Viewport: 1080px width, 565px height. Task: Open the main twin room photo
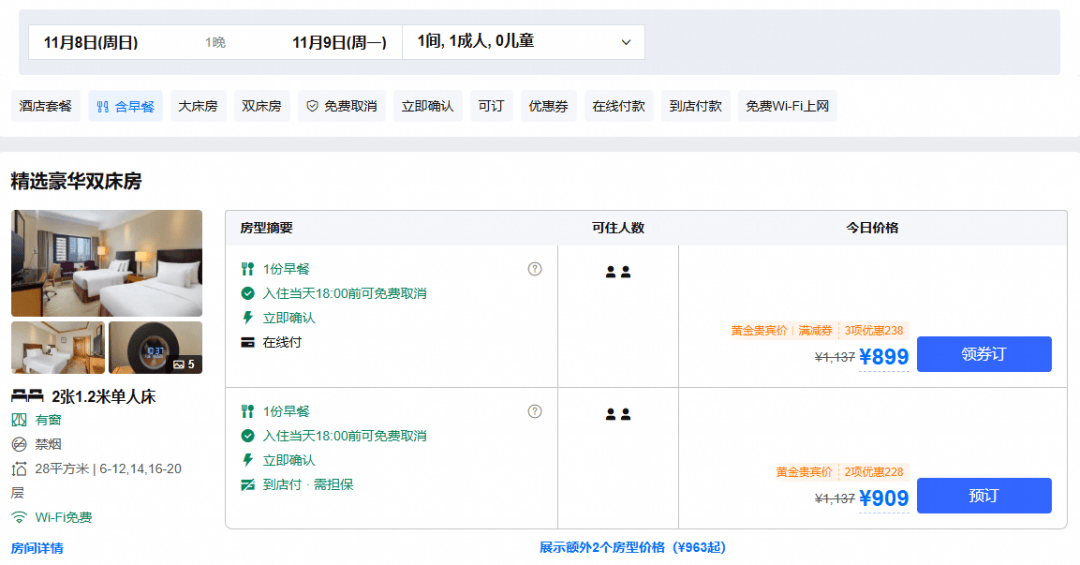[x=107, y=263]
